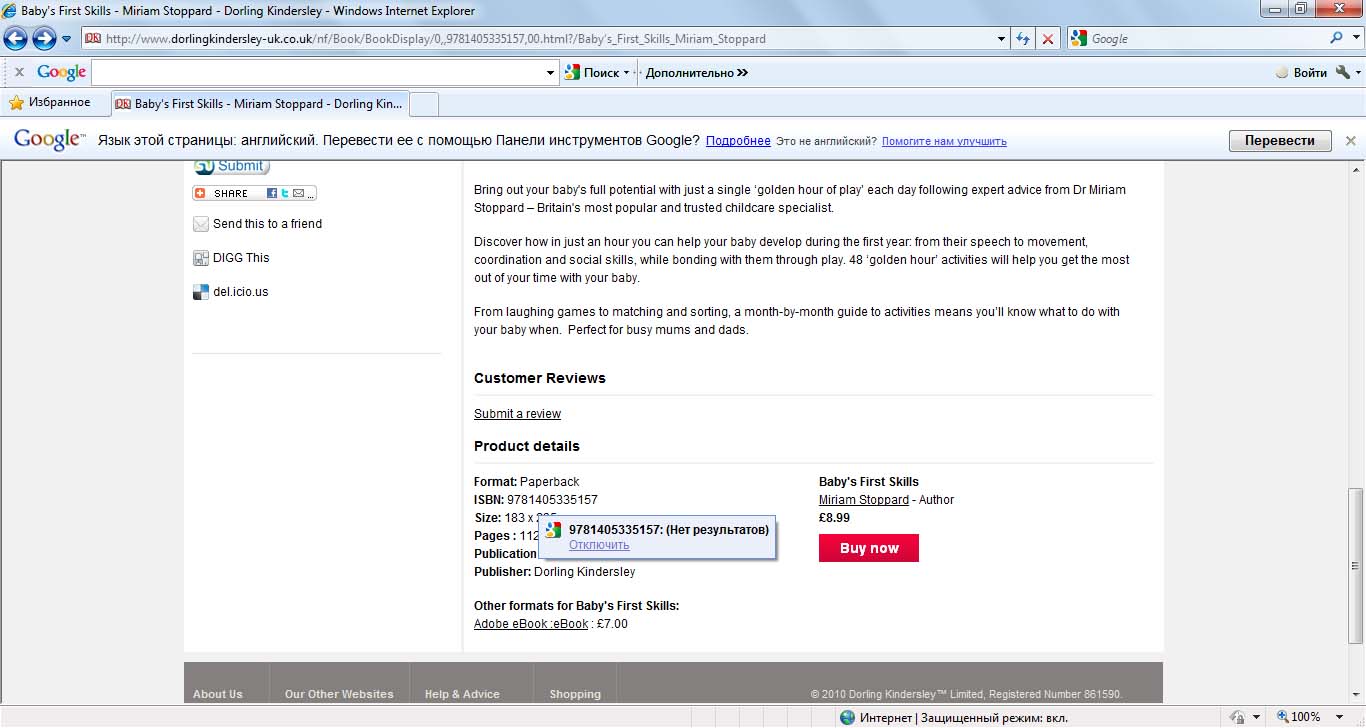Click the Customer Reviews heading

[540, 378]
